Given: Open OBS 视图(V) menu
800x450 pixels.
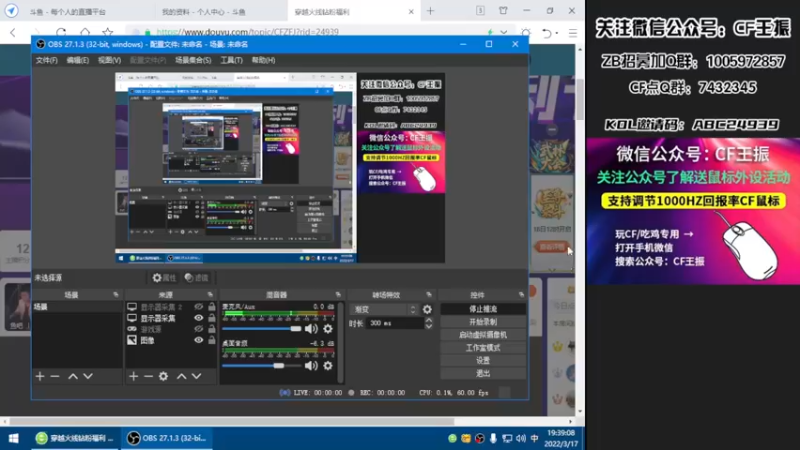Looking at the screenshot, I should [109, 60].
